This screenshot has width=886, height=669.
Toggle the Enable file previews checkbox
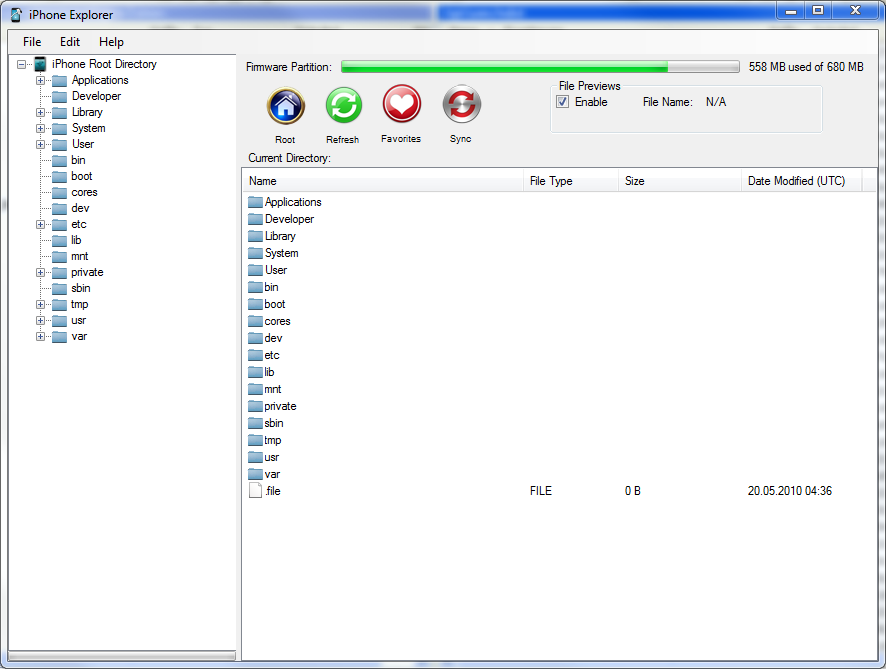tap(563, 102)
